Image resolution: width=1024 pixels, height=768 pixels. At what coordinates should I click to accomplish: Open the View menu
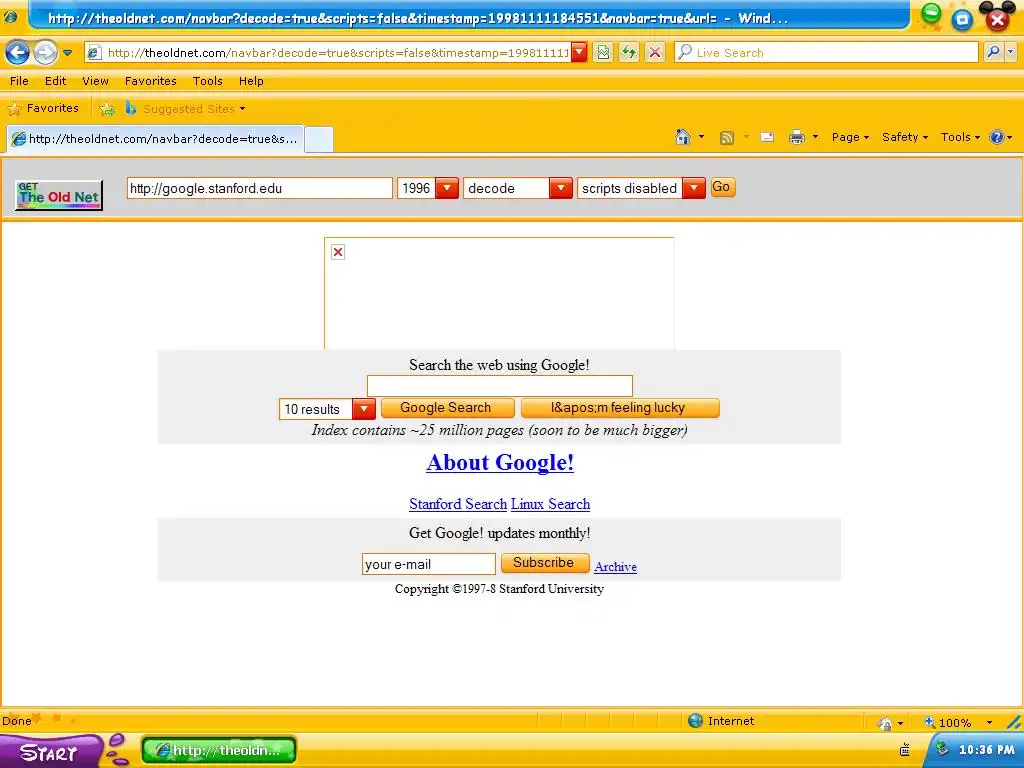pyautogui.click(x=95, y=81)
